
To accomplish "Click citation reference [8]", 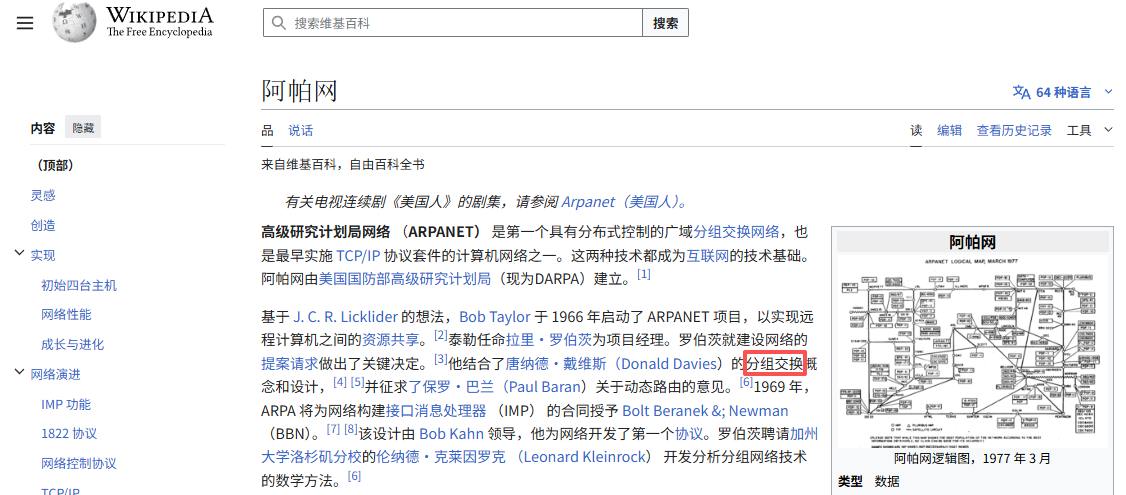I will pyautogui.click(x=350, y=429).
